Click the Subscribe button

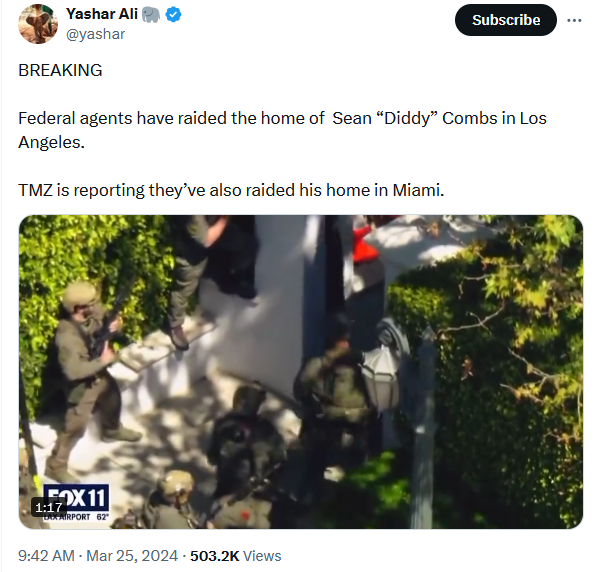pyautogui.click(x=505, y=20)
